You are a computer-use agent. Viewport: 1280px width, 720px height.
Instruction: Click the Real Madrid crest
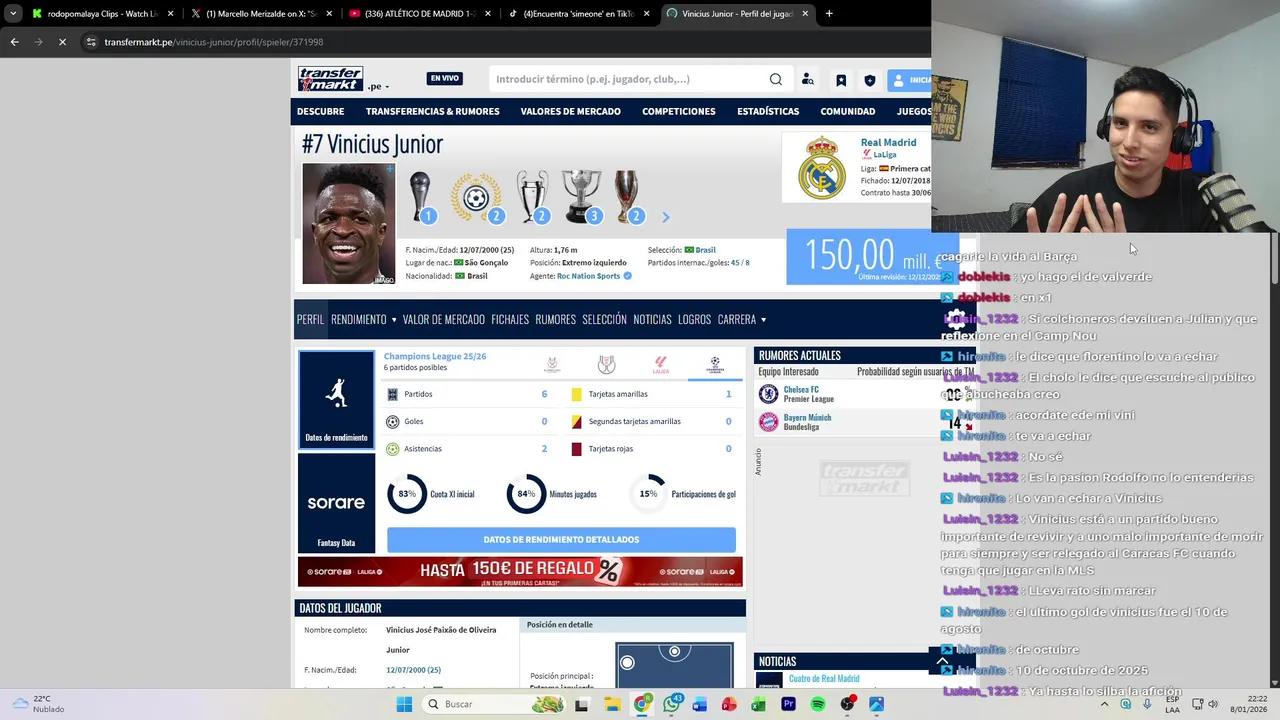[x=821, y=168]
